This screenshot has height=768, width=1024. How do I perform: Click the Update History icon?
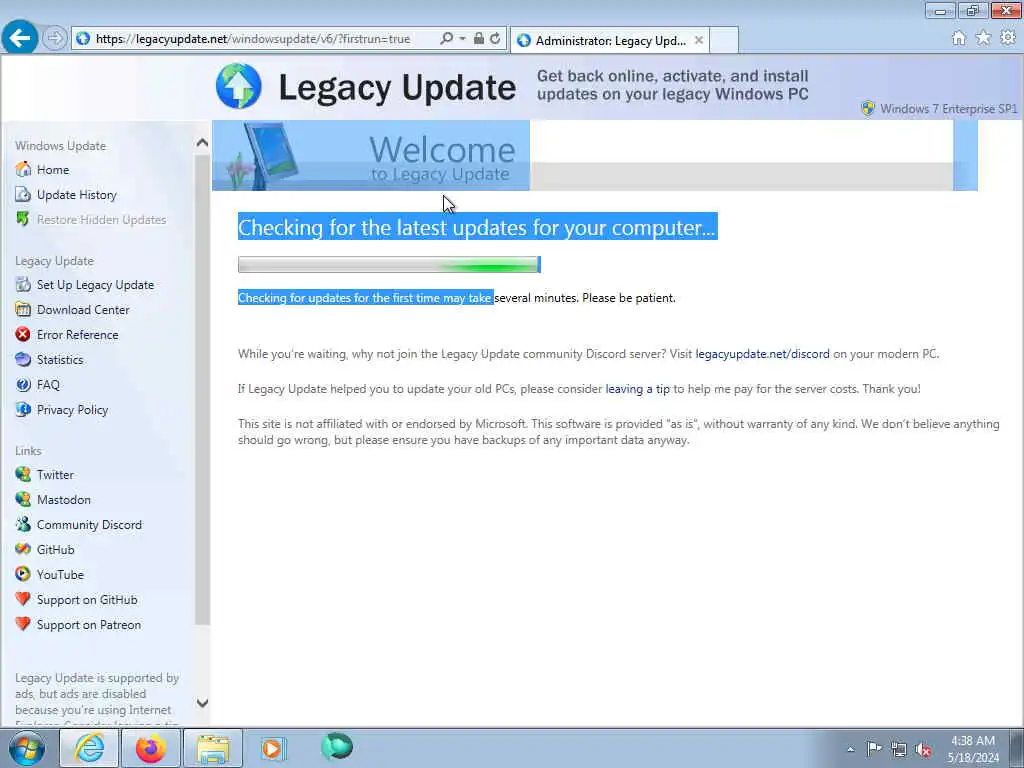coord(23,195)
